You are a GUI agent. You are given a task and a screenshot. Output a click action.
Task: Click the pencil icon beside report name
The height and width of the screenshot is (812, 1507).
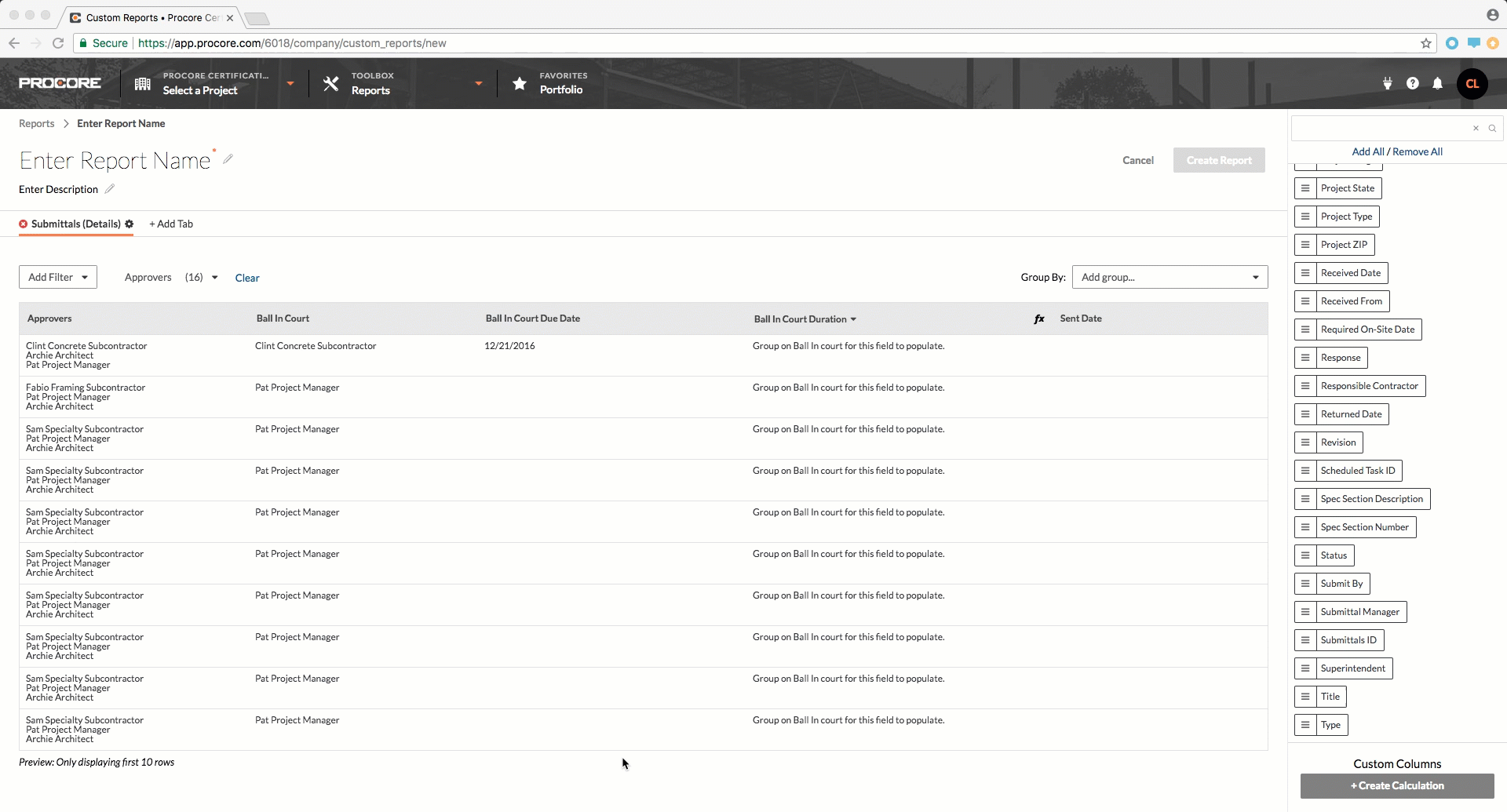click(228, 159)
